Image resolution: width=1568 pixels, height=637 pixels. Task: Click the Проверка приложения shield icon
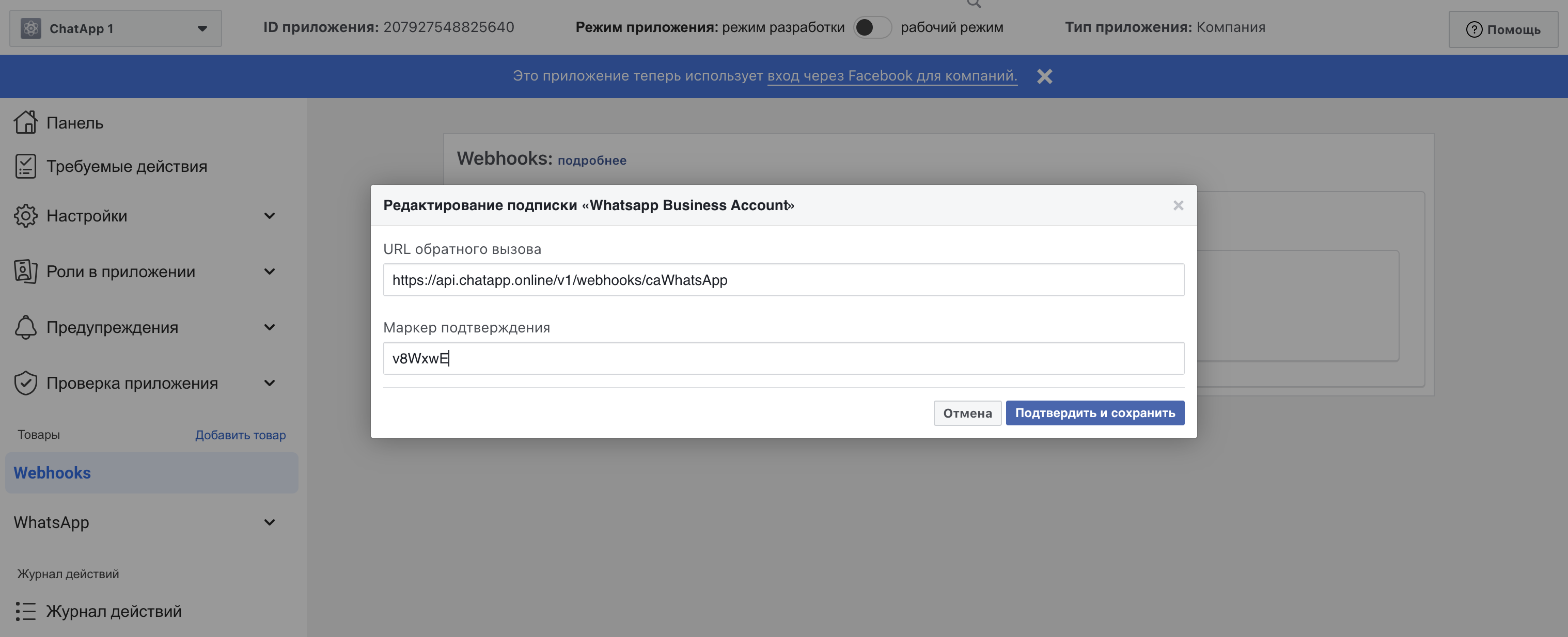tap(26, 384)
